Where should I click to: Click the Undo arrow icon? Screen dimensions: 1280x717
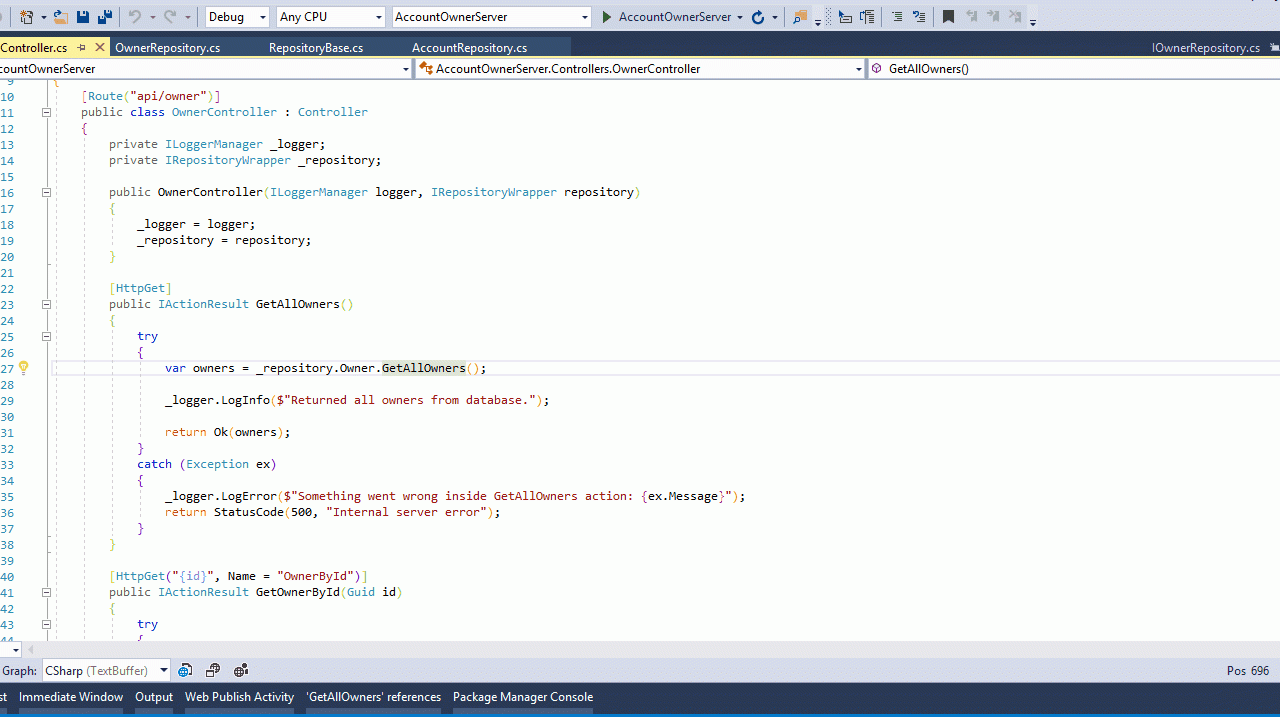click(135, 17)
